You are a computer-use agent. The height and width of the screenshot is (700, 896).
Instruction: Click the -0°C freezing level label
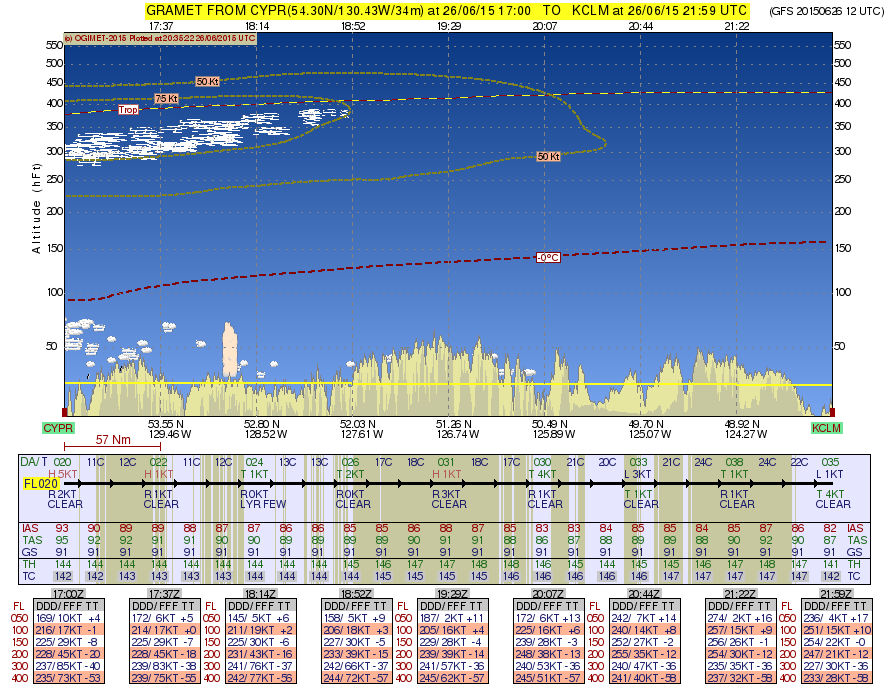pos(547,257)
